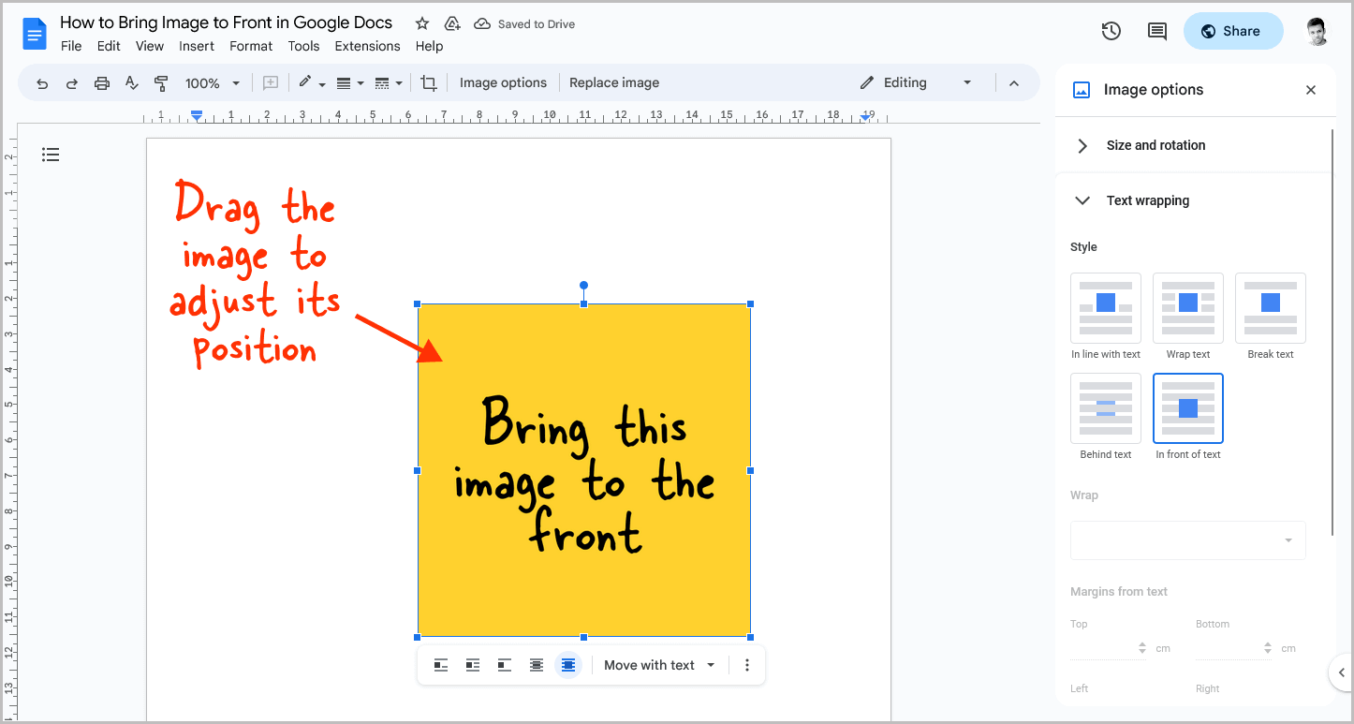Open the Google Docs home icon

tap(35, 33)
